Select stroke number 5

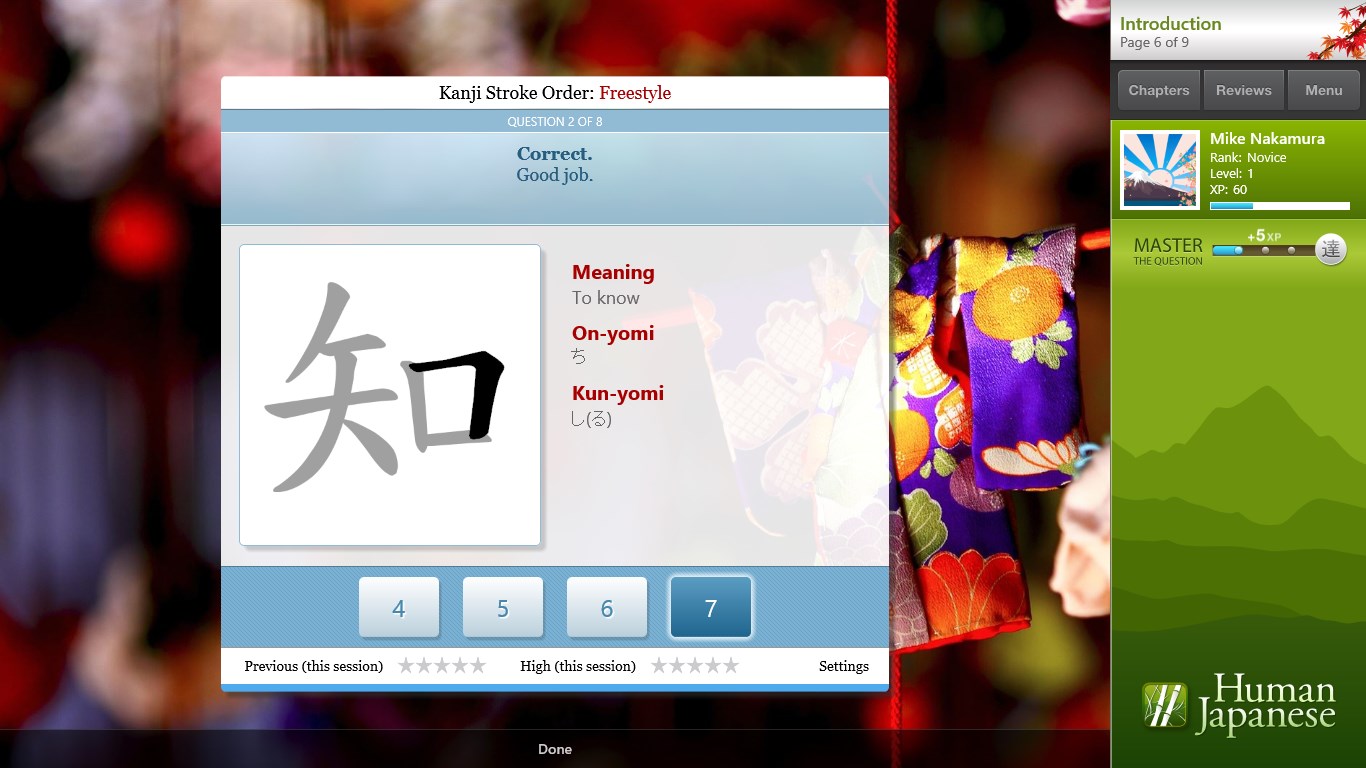(x=503, y=608)
